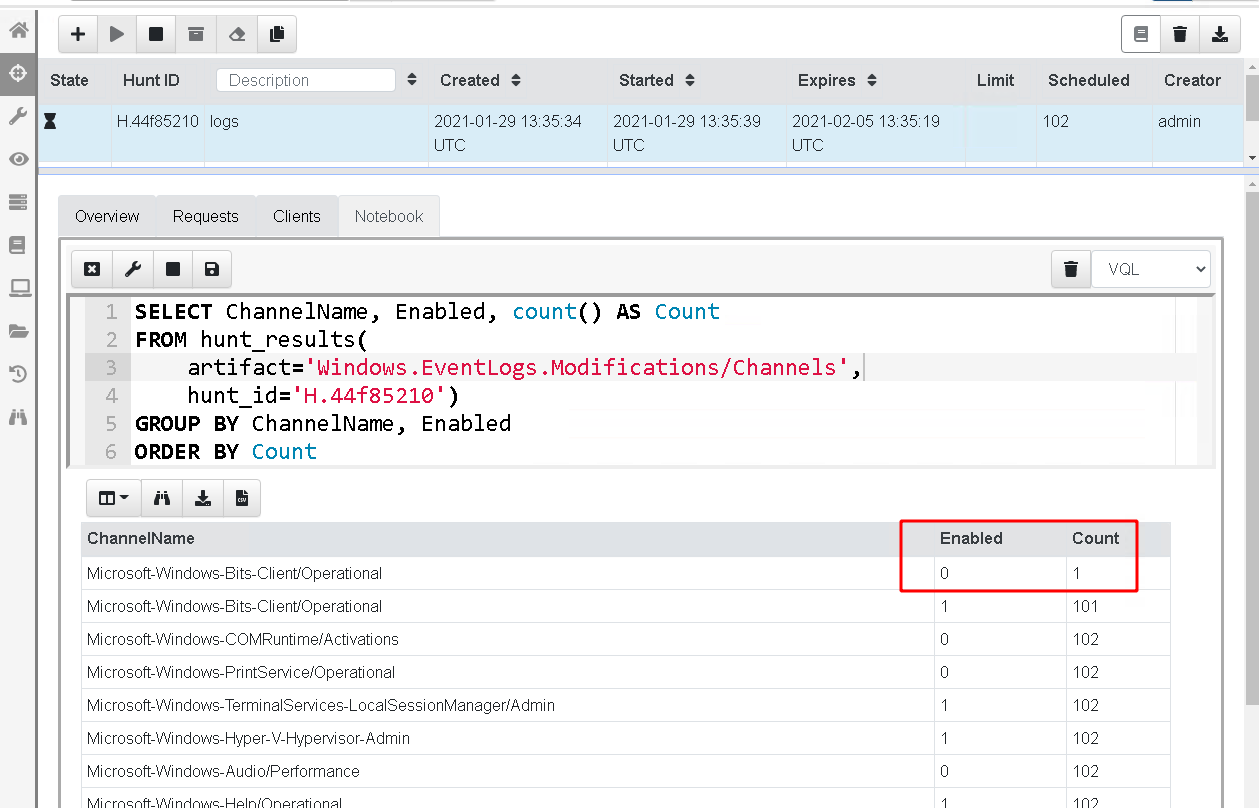Open the Clients tab

pyautogui.click(x=297, y=216)
